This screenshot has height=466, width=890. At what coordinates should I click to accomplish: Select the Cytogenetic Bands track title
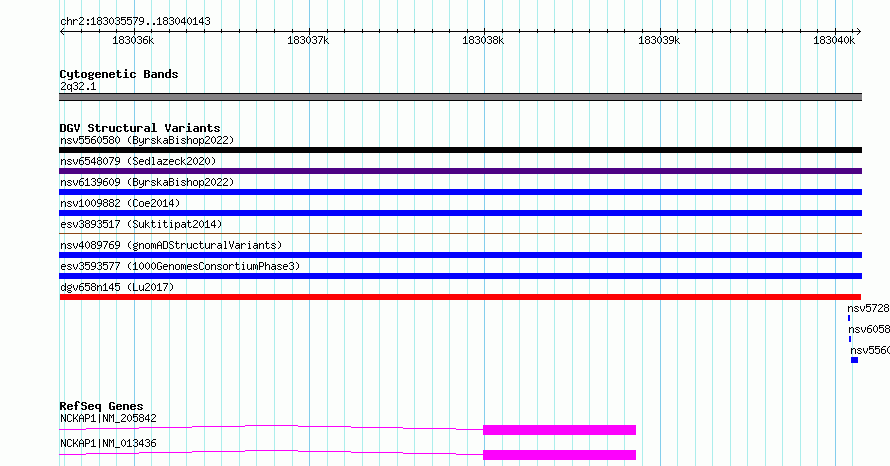tap(119, 74)
